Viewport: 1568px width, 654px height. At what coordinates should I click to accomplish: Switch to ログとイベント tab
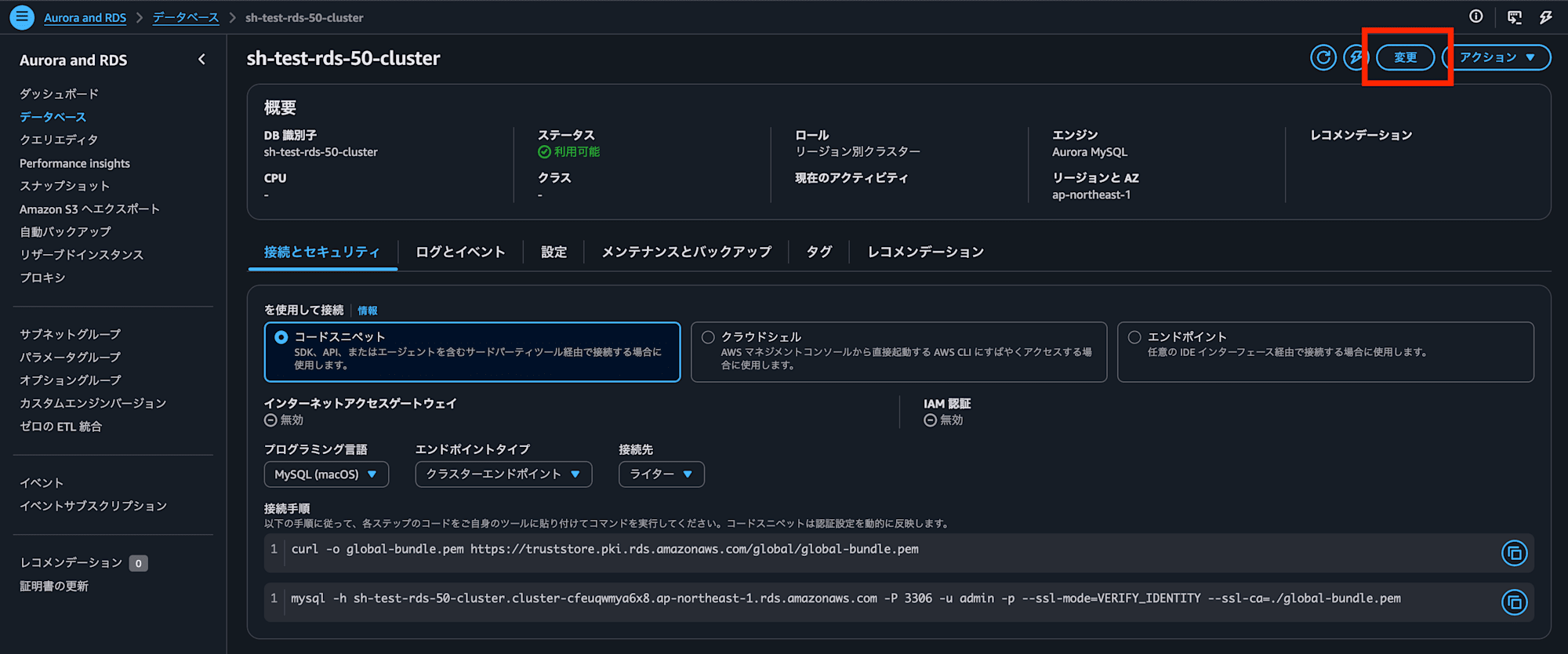coord(460,252)
